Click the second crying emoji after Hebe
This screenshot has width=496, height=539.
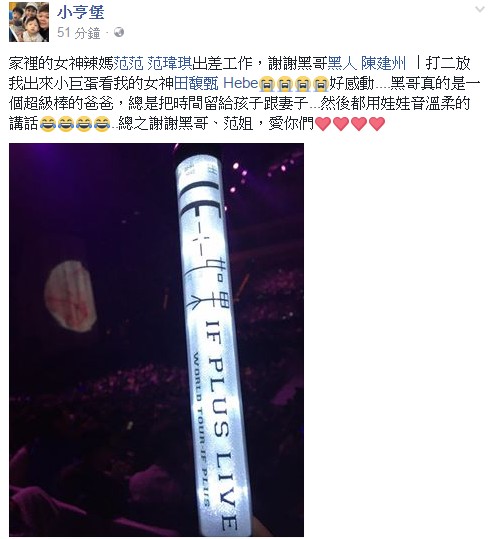(x=285, y=84)
